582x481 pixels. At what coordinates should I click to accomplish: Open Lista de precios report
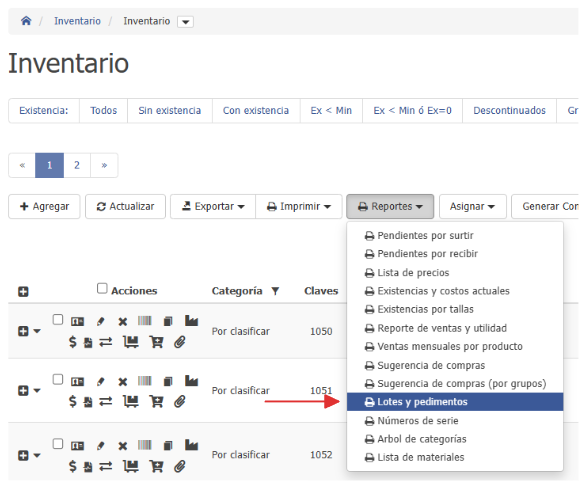point(455,273)
